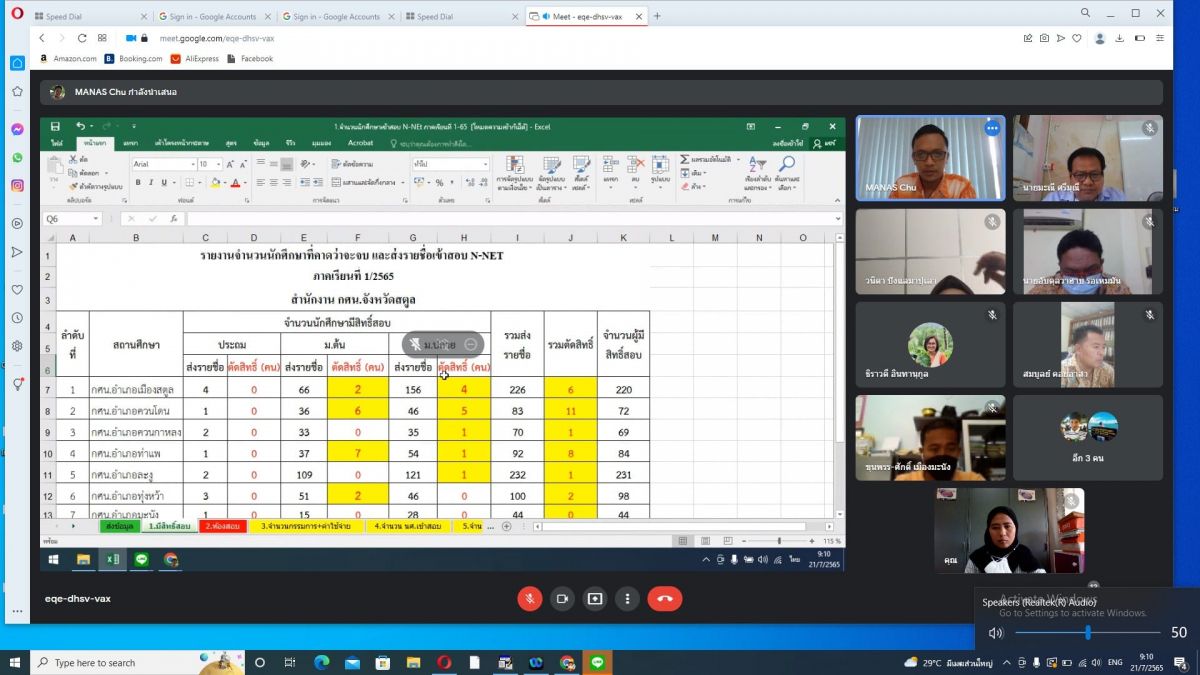Open the Opera sidebar history clock icon
The height and width of the screenshot is (675, 1200).
17,318
